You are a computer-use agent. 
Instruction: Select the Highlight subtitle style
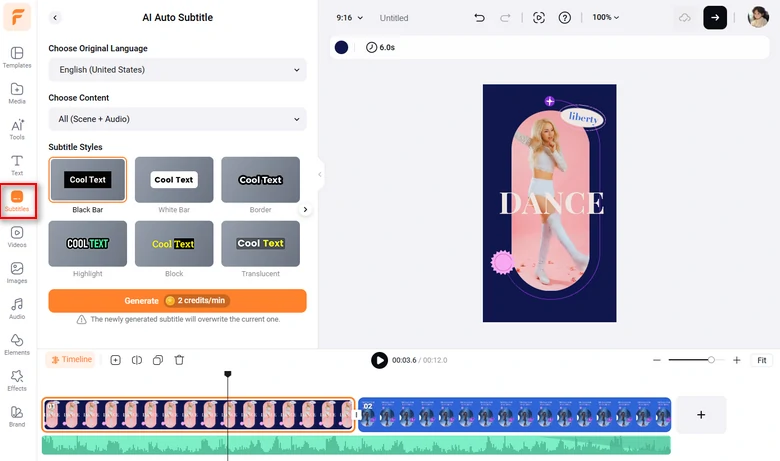pyautogui.click(x=88, y=244)
